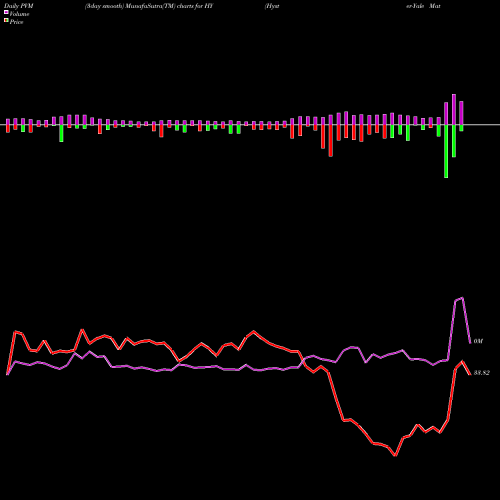
Task: Click the Price legend swatch
Action: click(x=6, y=21)
